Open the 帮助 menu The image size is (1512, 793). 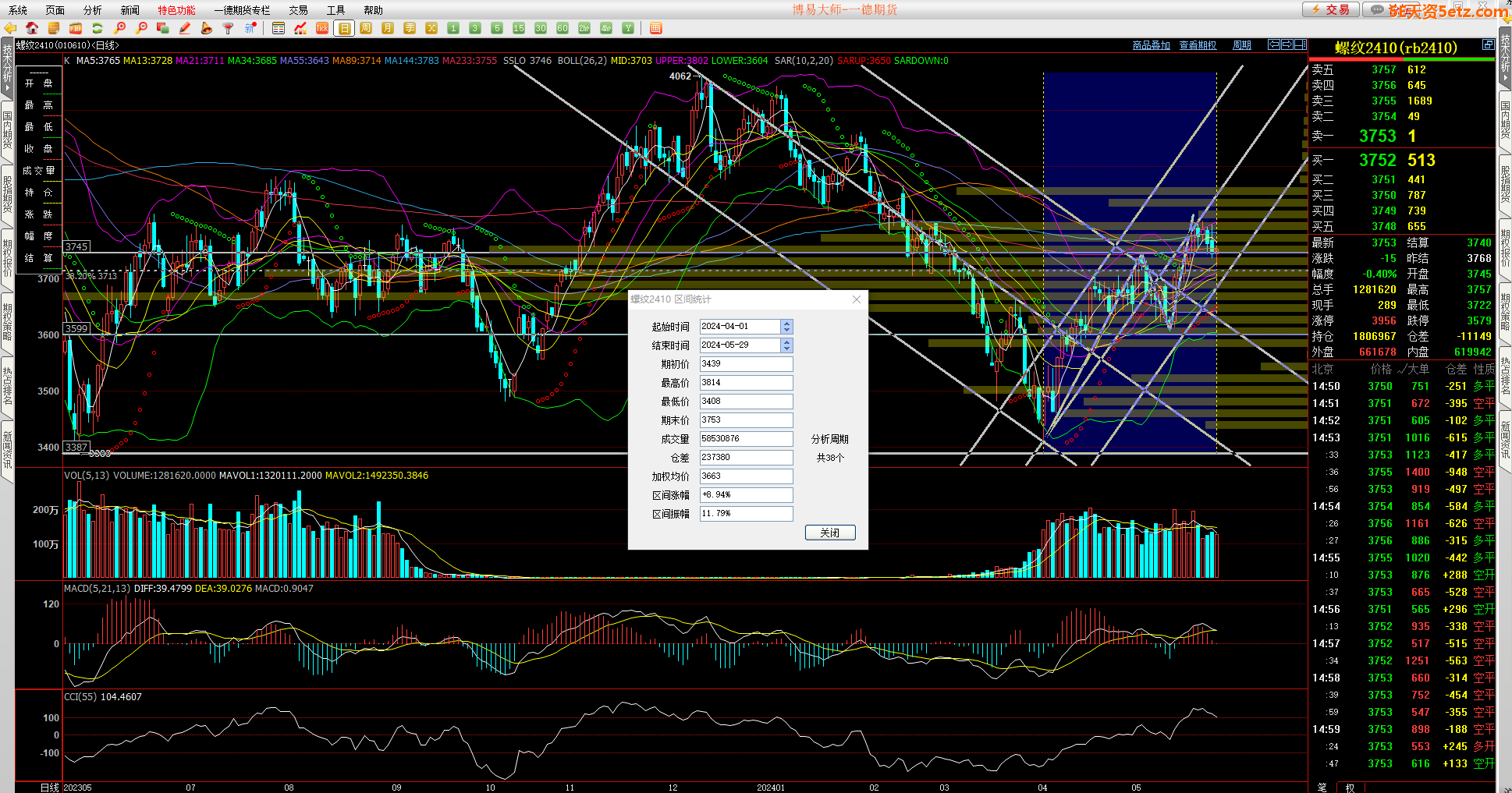(373, 10)
